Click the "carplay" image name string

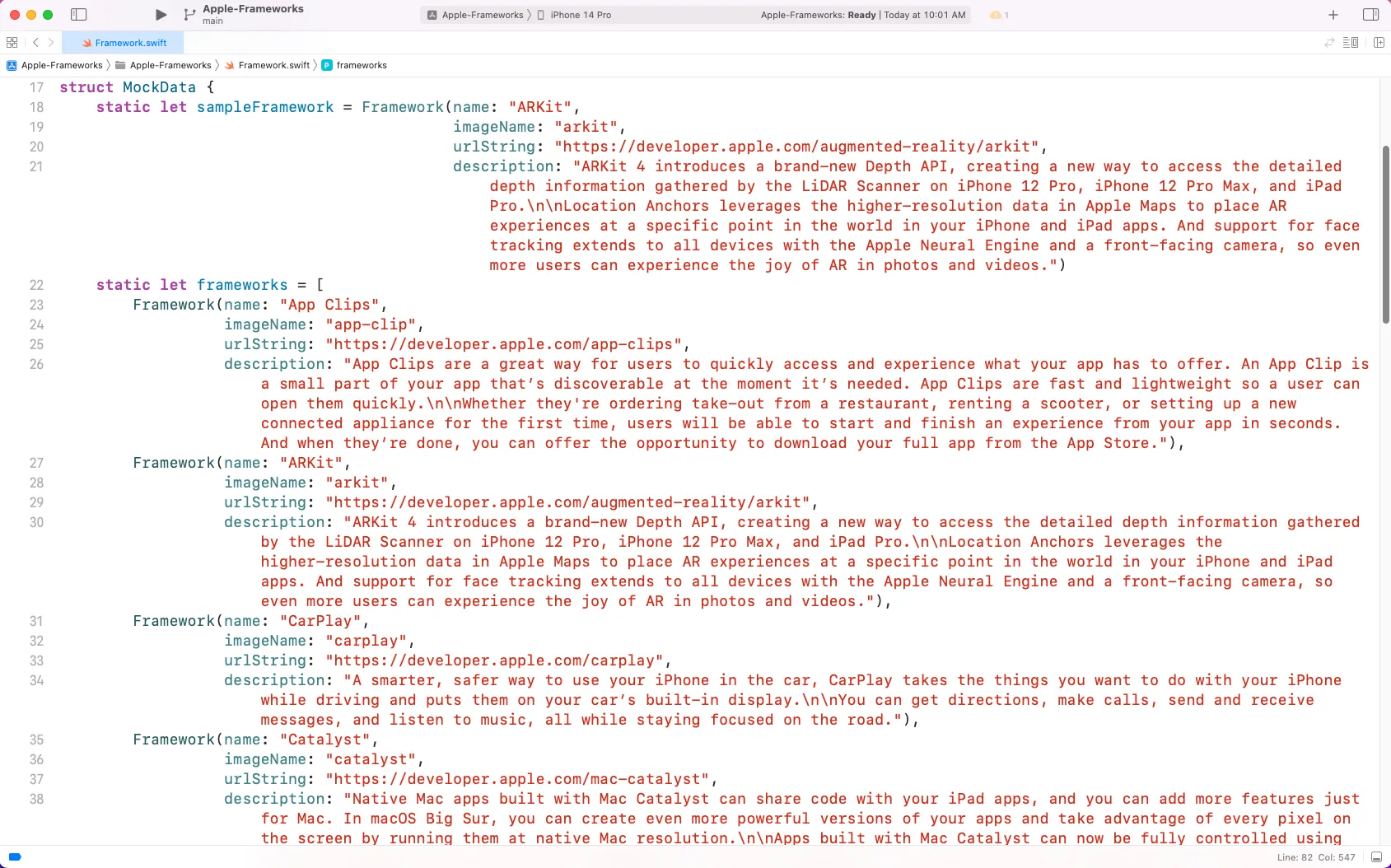pyautogui.click(x=366, y=641)
